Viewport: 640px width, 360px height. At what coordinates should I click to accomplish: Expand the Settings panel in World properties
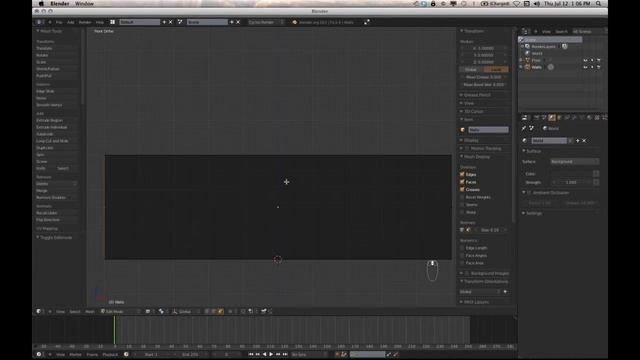533,213
